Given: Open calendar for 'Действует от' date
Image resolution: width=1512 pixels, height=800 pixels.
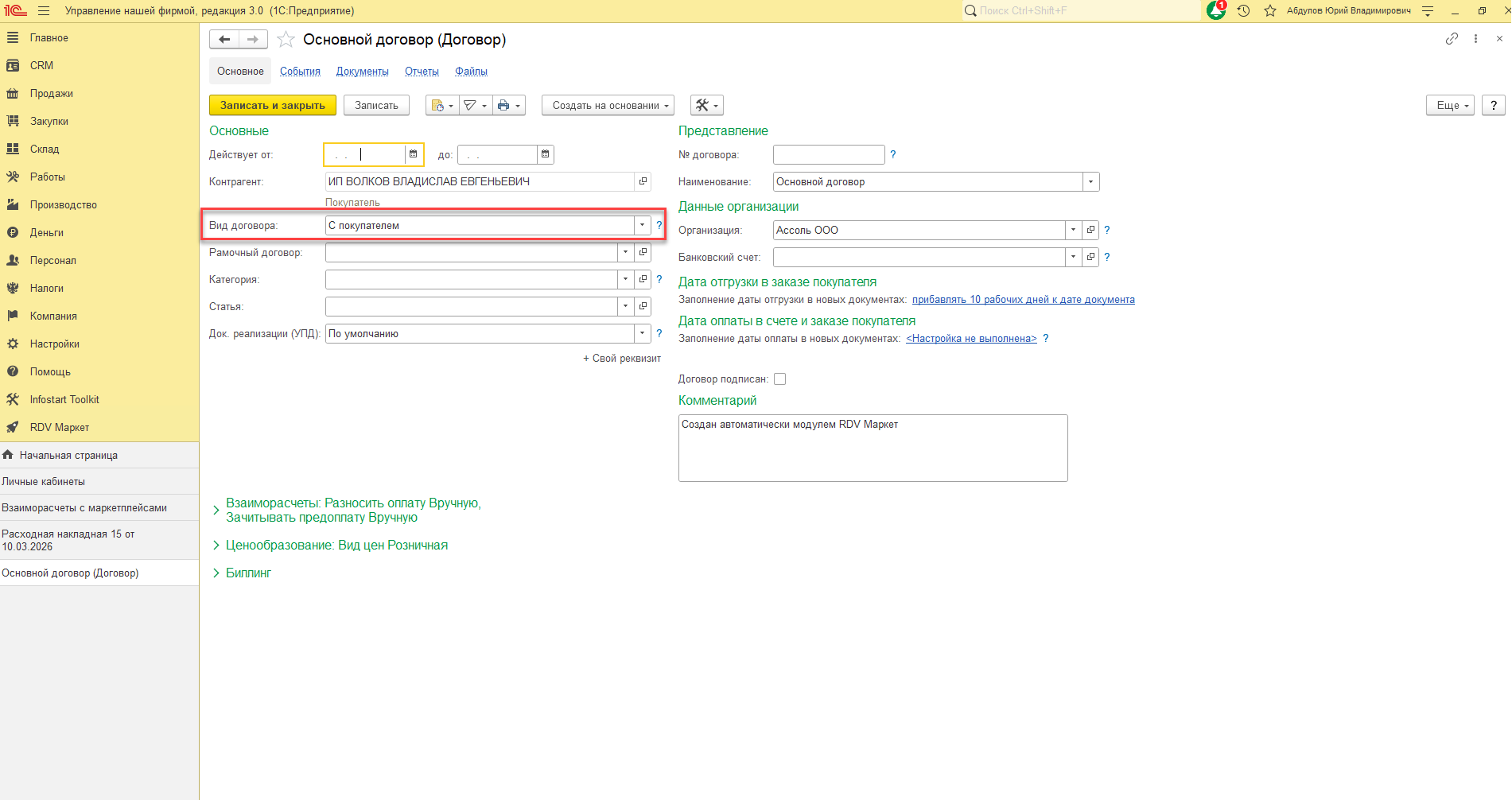Looking at the screenshot, I should click(413, 154).
